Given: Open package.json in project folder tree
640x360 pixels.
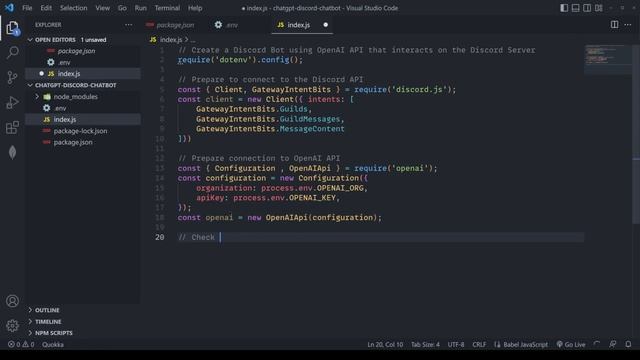Looking at the screenshot, I should coord(83,142).
